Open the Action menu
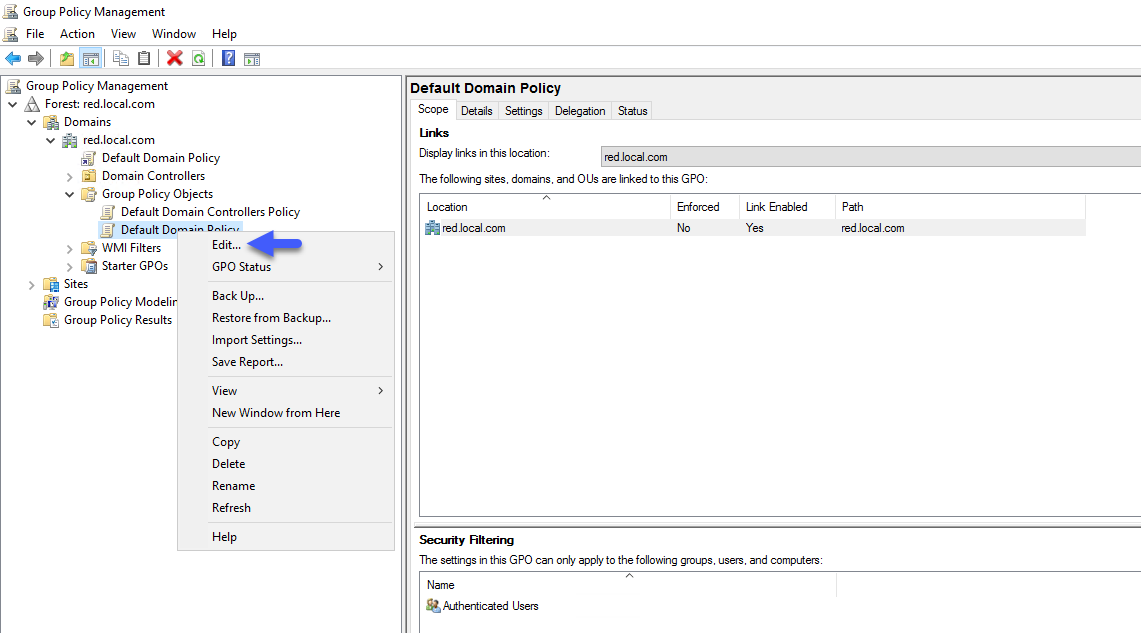Image resolution: width=1141 pixels, height=633 pixels. pos(77,33)
